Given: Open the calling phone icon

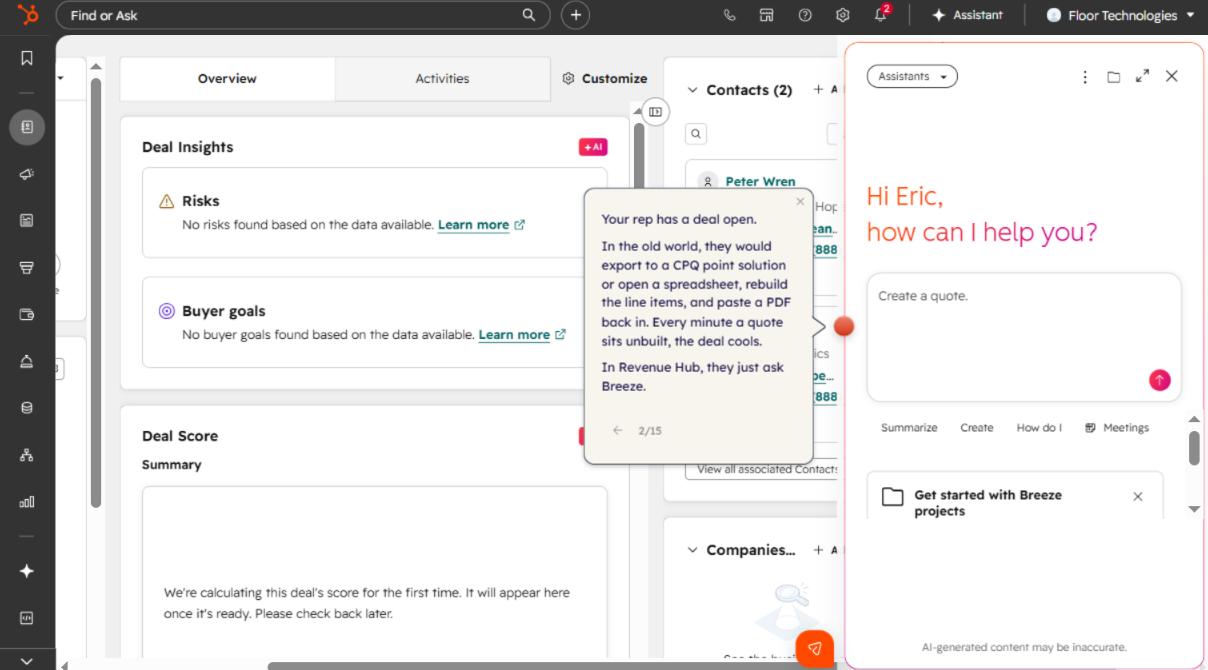Looking at the screenshot, I should tap(729, 15).
